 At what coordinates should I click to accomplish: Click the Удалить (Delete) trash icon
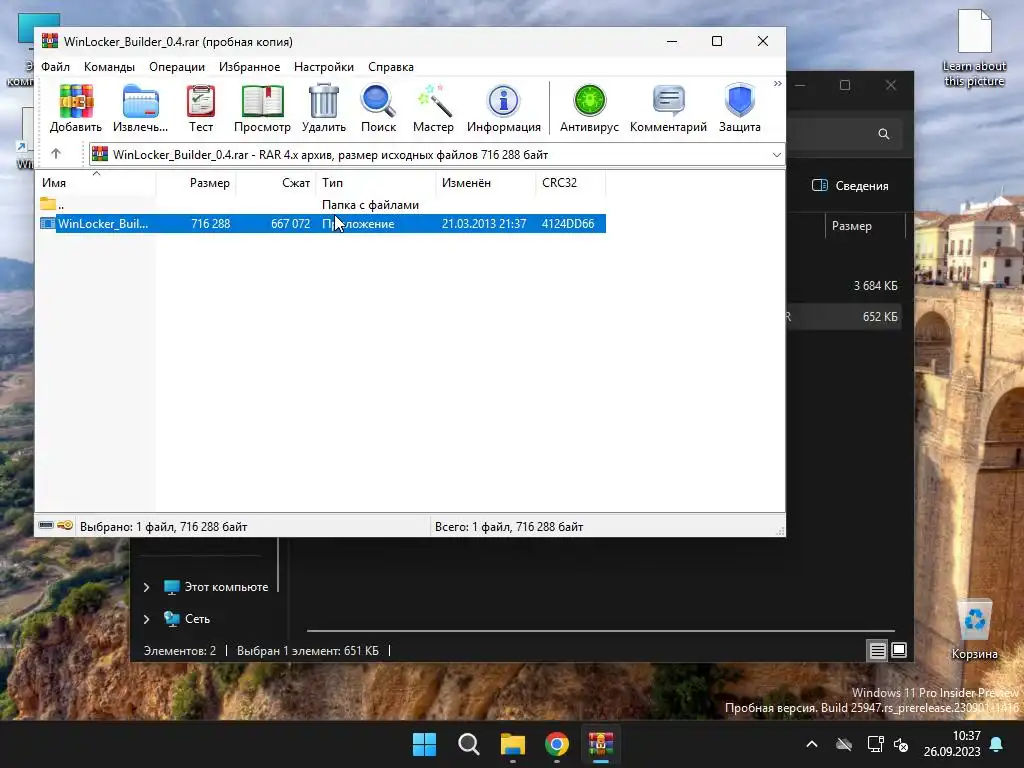pyautogui.click(x=323, y=108)
